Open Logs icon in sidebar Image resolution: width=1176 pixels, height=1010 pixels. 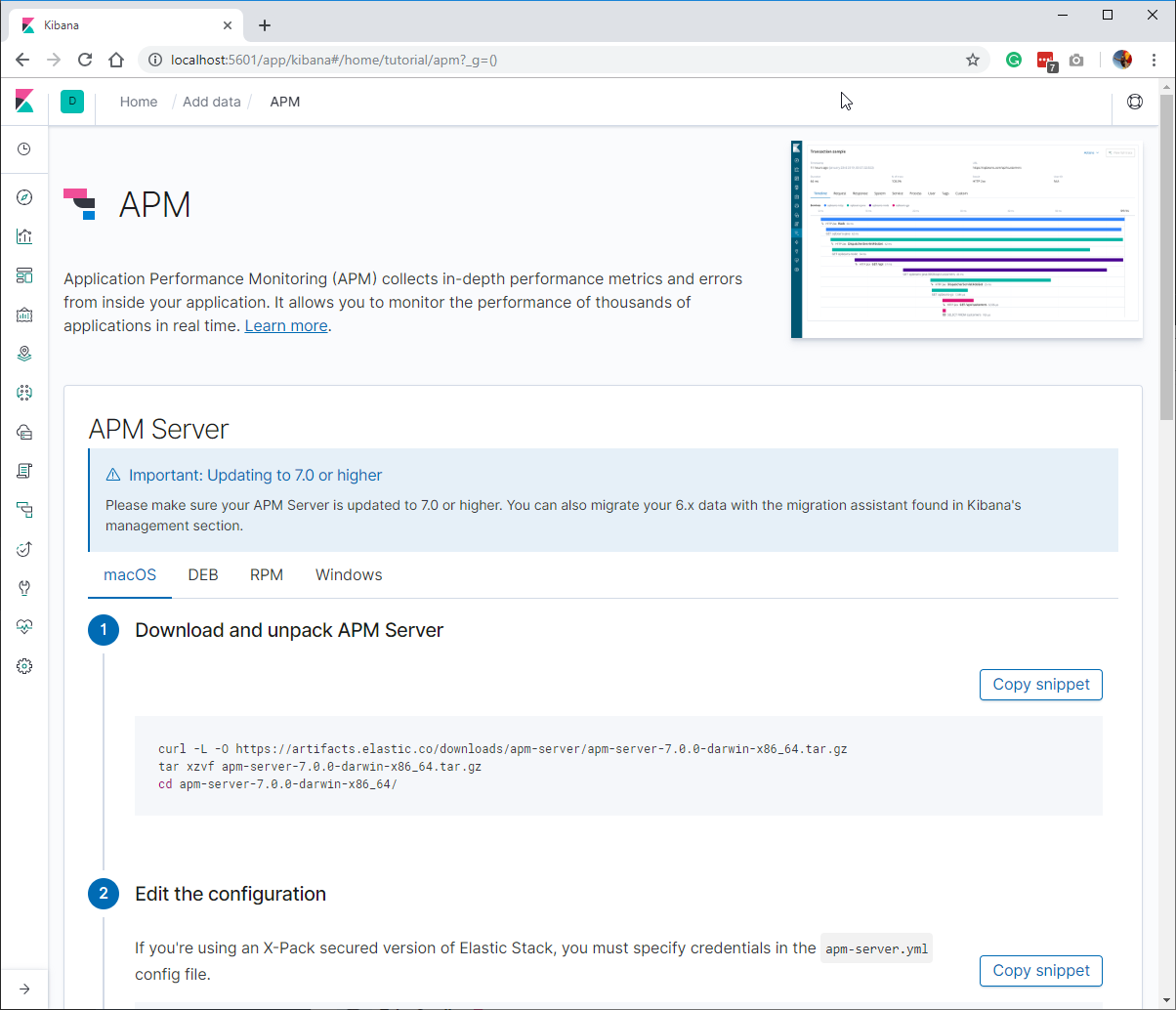[x=24, y=471]
